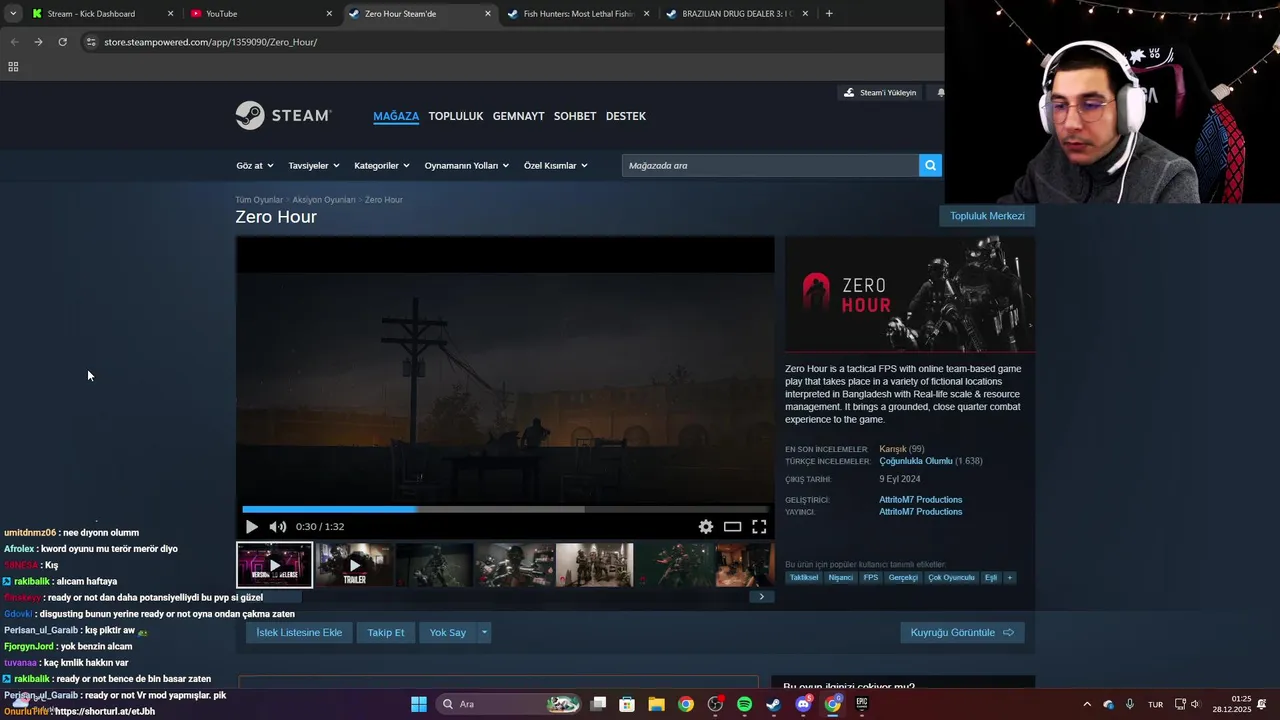Click the Nişancı tag
Image resolution: width=1280 pixels, height=720 pixels.
coord(841,578)
